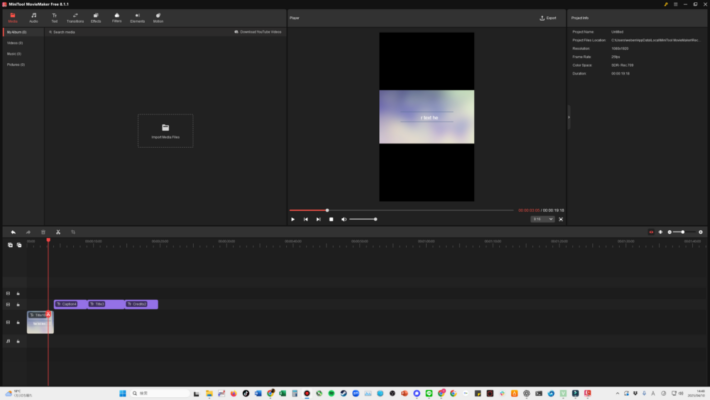Select Videos (0) in media list

pyautogui.click(x=15, y=43)
